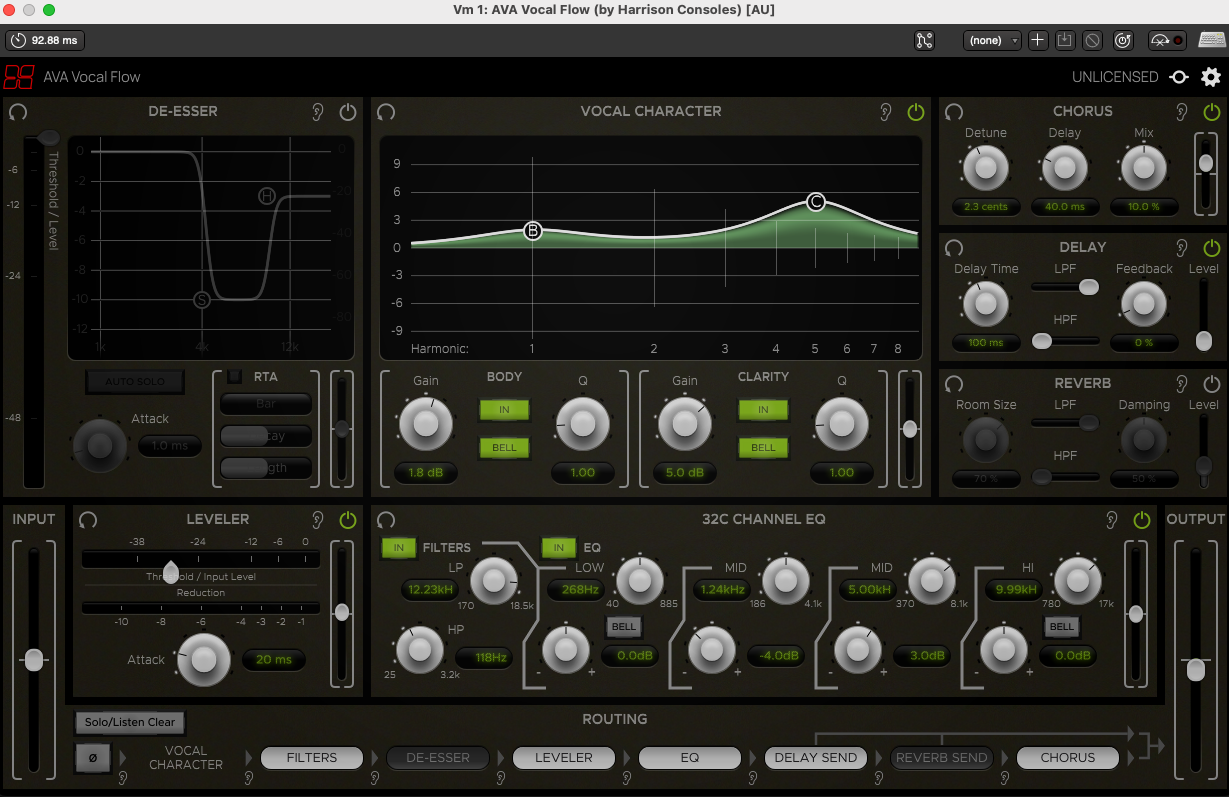The image size is (1229, 797).
Task: Open the plugin routing pin connections icon
Action: click(x=924, y=40)
